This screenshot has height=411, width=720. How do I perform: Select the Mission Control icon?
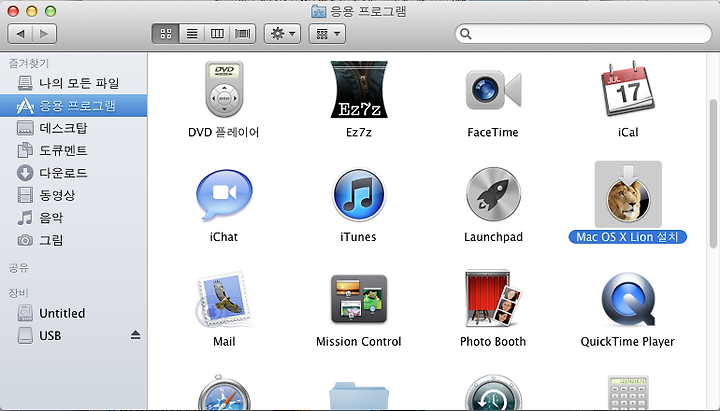coord(359,299)
